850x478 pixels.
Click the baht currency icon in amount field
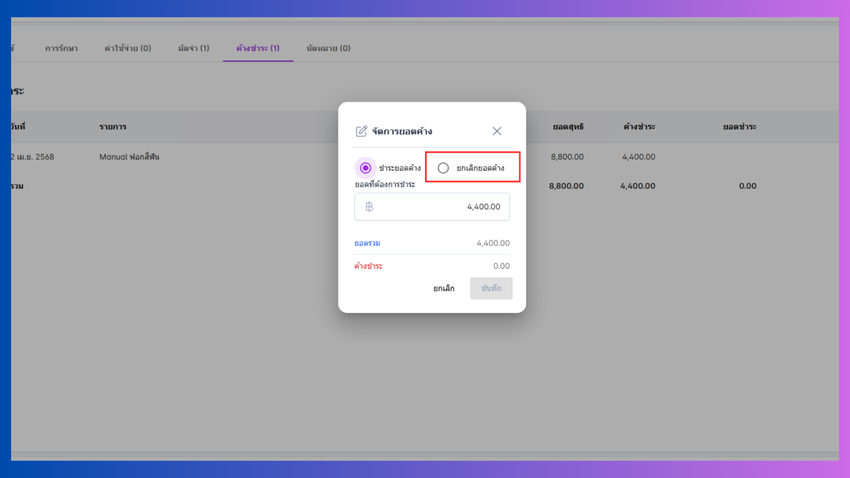pyautogui.click(x=369, y=206)
